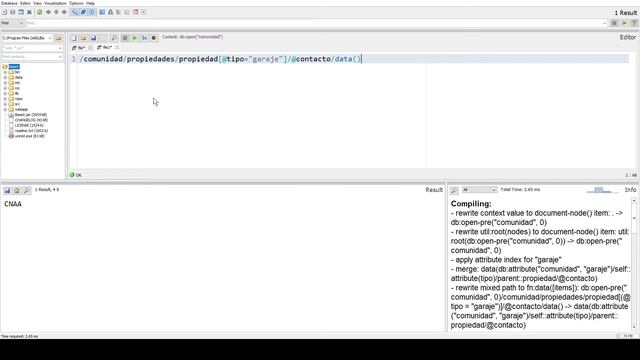Open the All dropdown in Info panel
The height and width of the screenshot is (360, 640).
[x=479, y=190]
